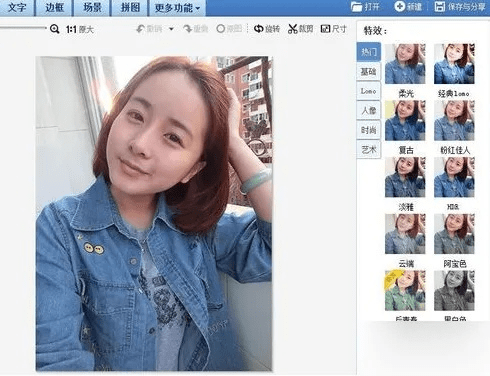Select the 人像 portrait effects category
The image size is (490, 376).
(x=368, y=110)
